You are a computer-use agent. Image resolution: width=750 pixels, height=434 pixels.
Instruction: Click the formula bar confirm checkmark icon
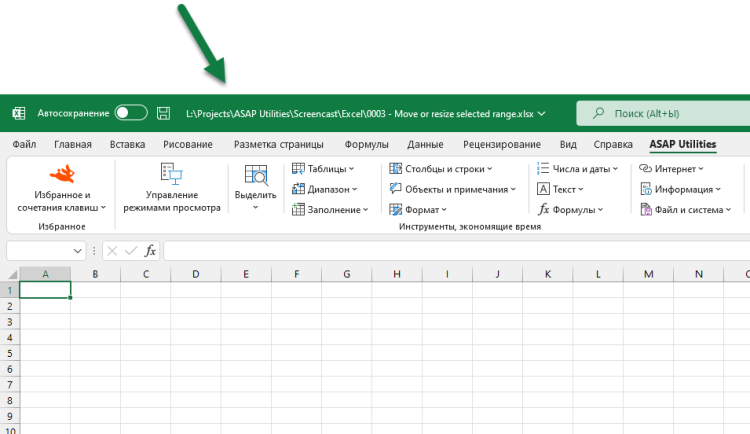[x=131, y=251]
